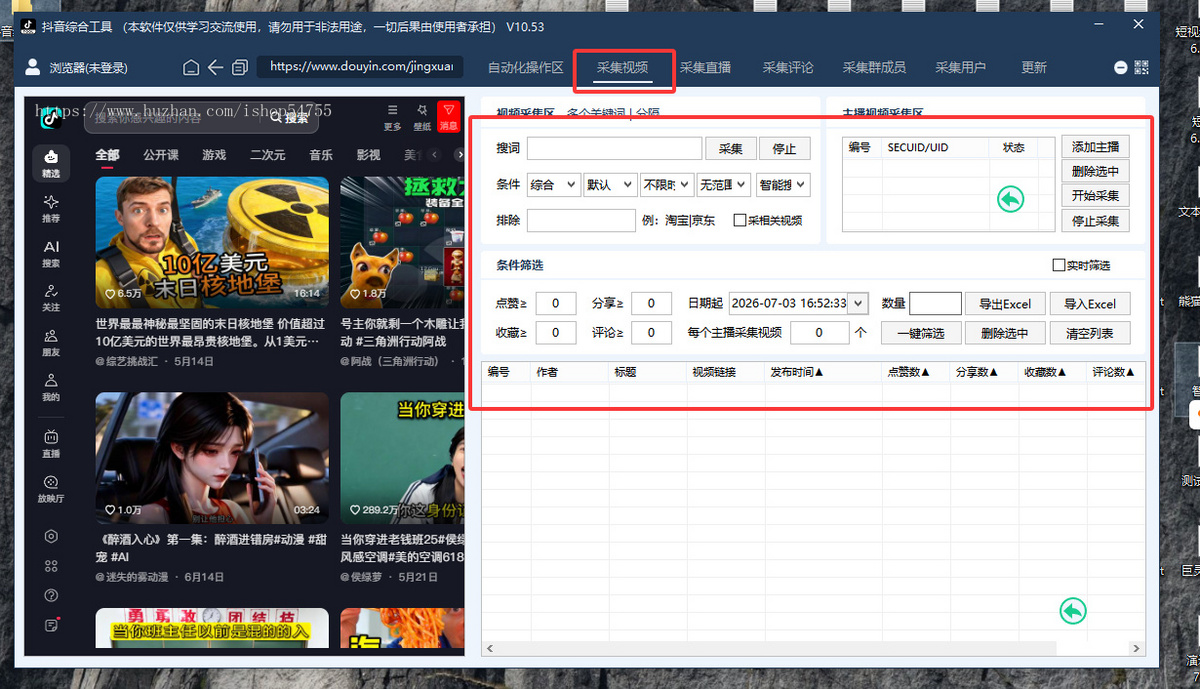Select the 公开课 category in Douyin

click(161, 155)
